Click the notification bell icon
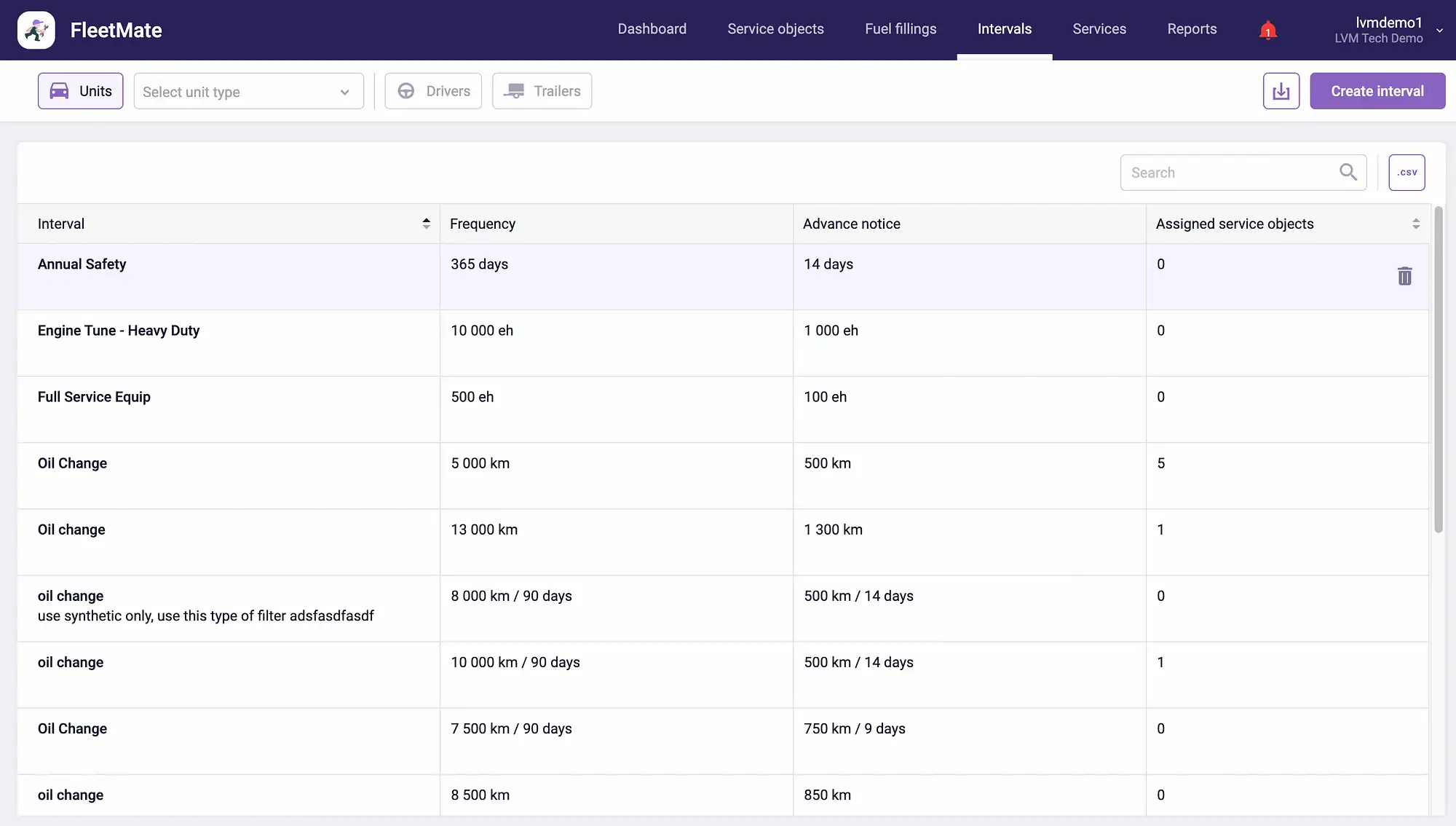 coord(1267,29)
